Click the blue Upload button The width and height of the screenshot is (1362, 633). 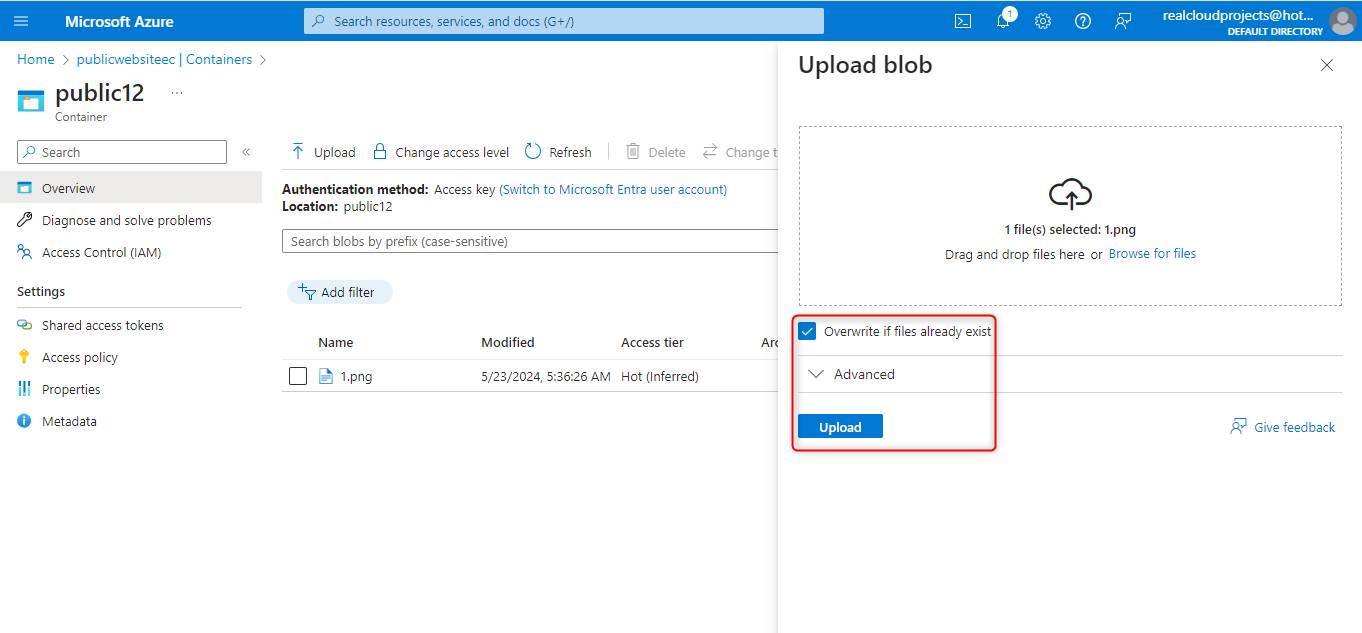840,427
